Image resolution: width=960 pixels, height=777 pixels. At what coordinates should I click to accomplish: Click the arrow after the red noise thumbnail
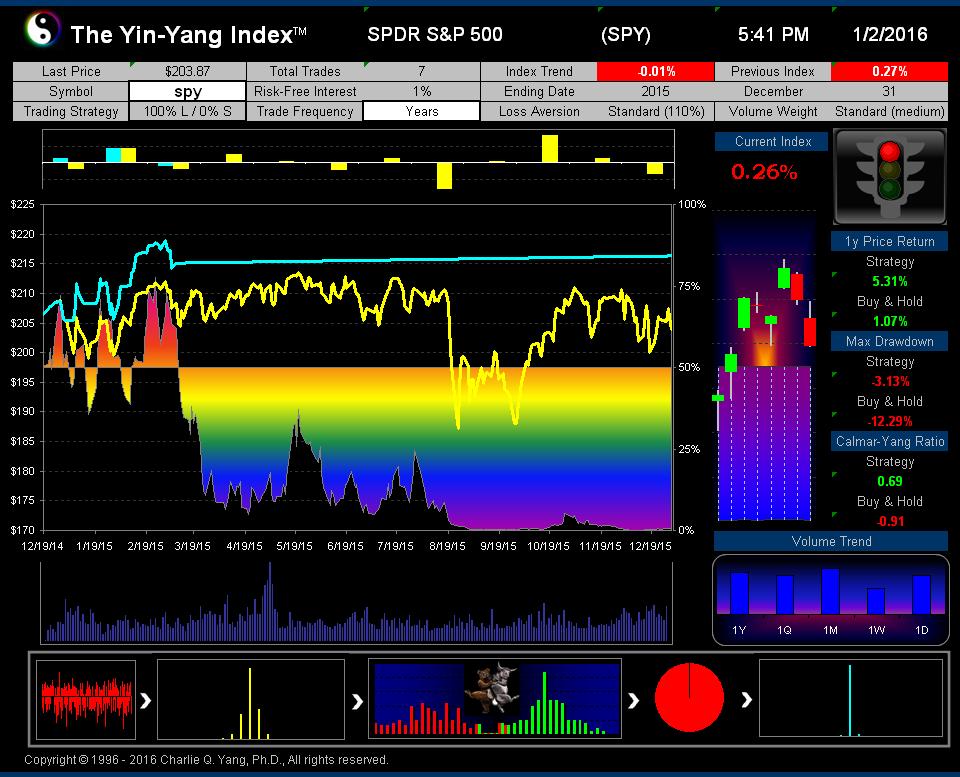tap(146, 700)
